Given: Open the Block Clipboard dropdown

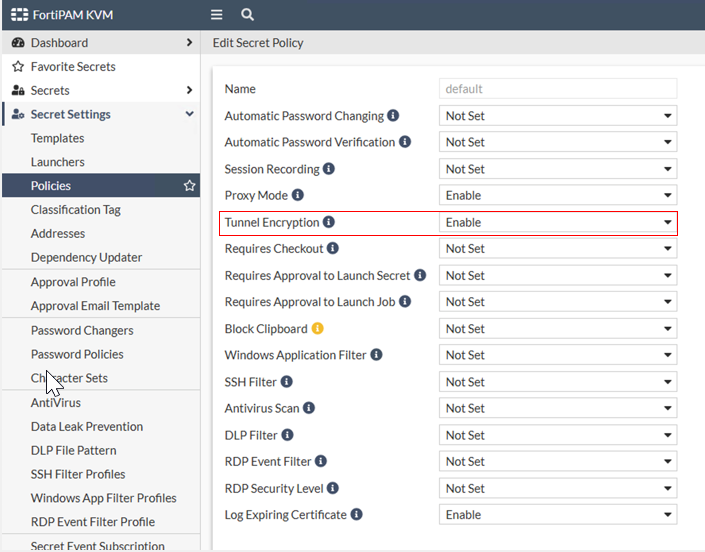Looking at the screenshot, I should 558,329.
